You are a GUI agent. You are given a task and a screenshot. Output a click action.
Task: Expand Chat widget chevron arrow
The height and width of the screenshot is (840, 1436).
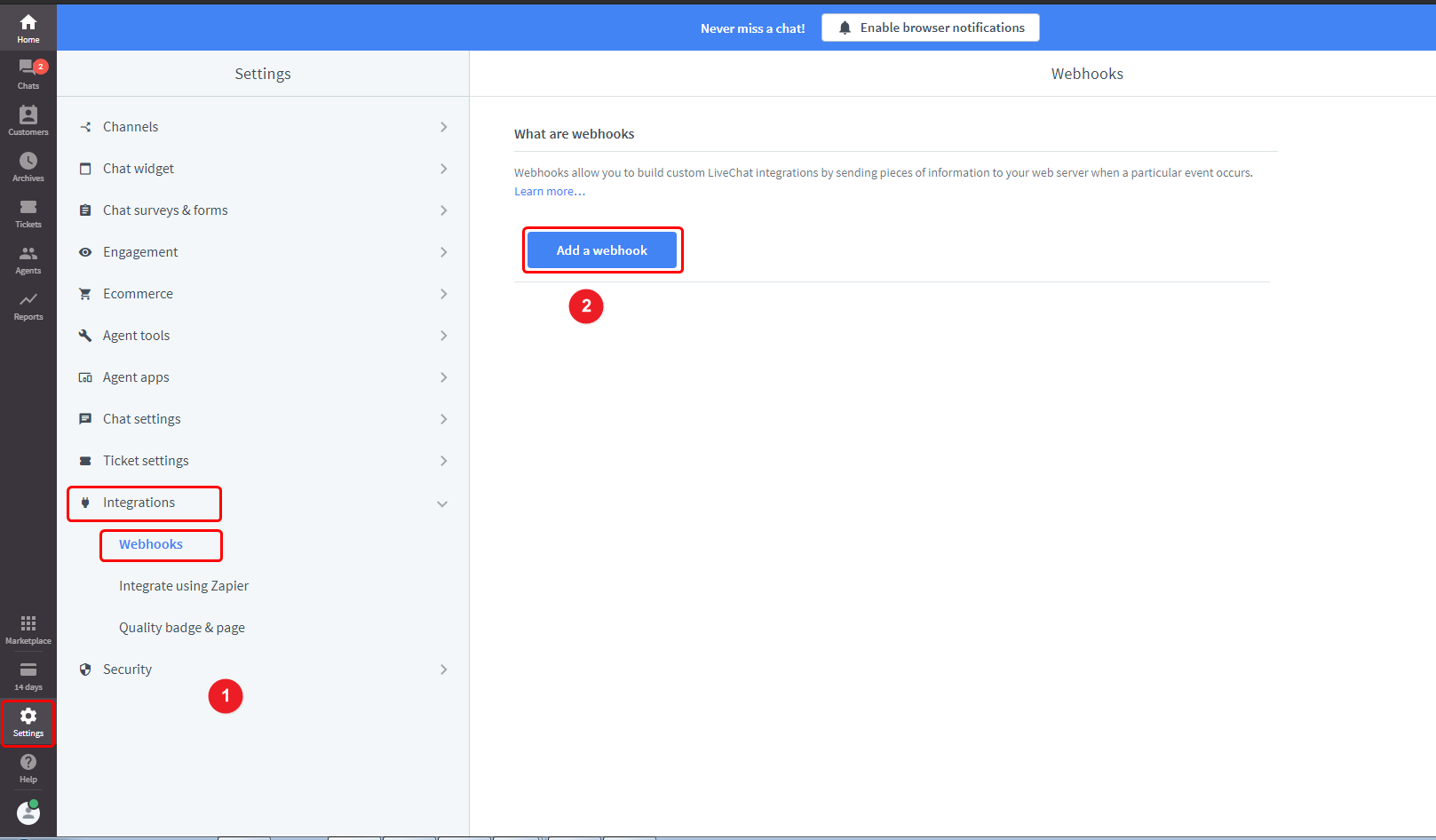pyautogui.click(x=444, y=169)
